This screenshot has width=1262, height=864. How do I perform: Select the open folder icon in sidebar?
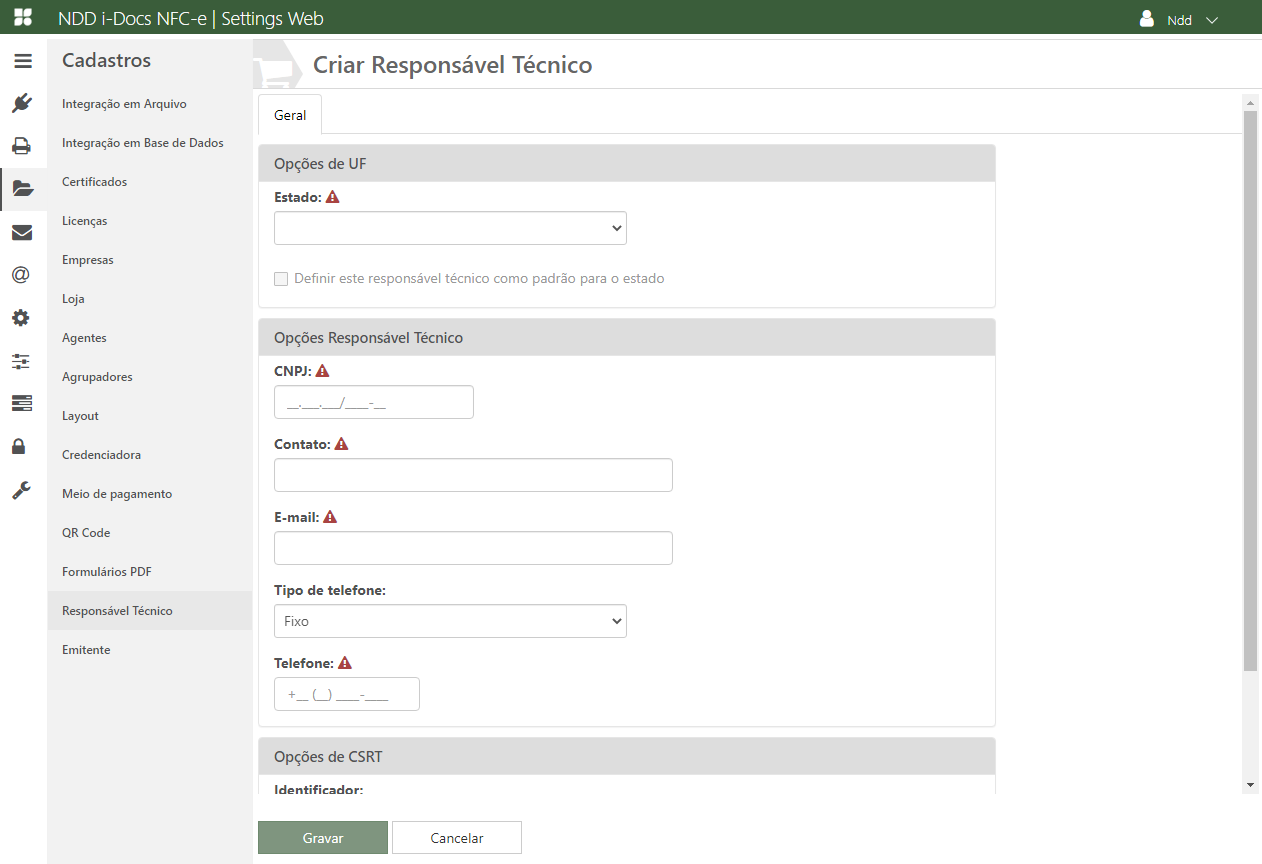22,188
